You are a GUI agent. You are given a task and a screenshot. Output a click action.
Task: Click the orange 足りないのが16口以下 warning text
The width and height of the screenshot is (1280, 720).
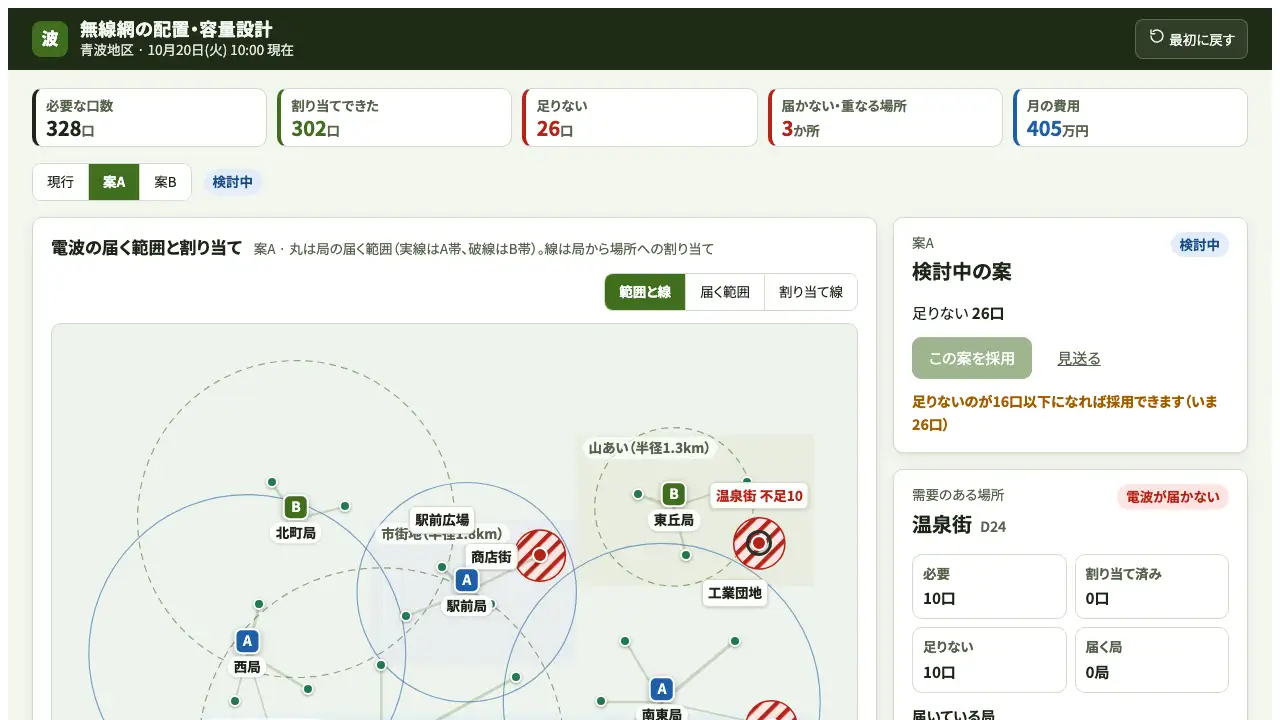pyautogui.click(x=1065, y=413)
